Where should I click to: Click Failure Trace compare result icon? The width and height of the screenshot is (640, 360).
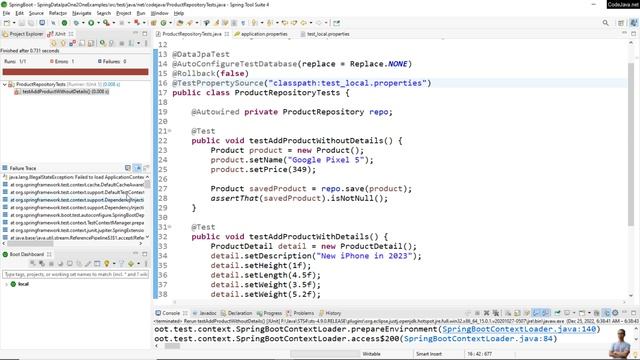[146, 168]
